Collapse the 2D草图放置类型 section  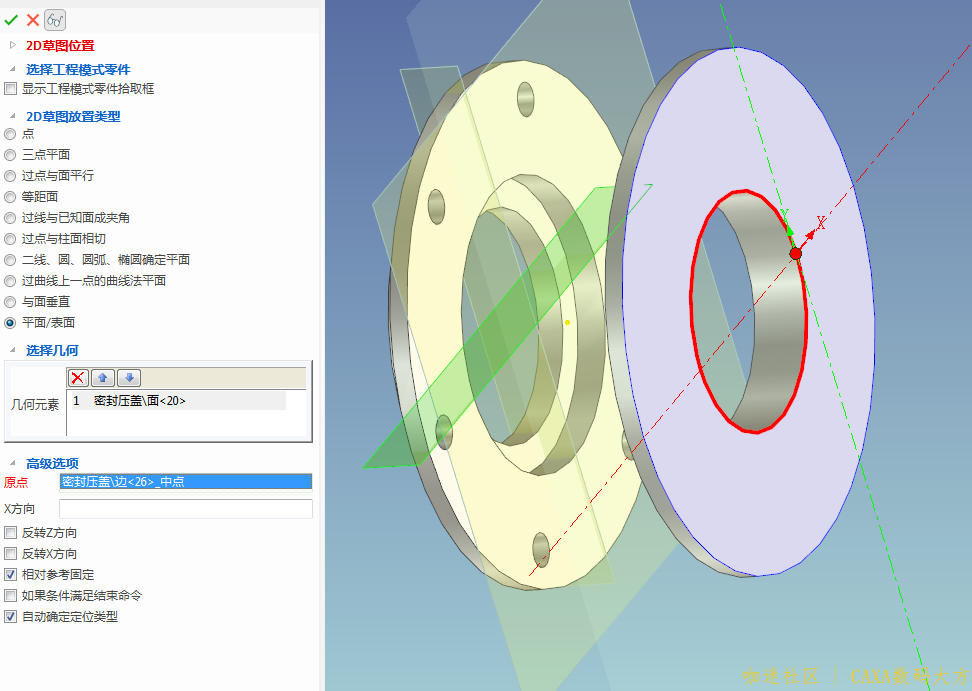(x=13, y=116)
